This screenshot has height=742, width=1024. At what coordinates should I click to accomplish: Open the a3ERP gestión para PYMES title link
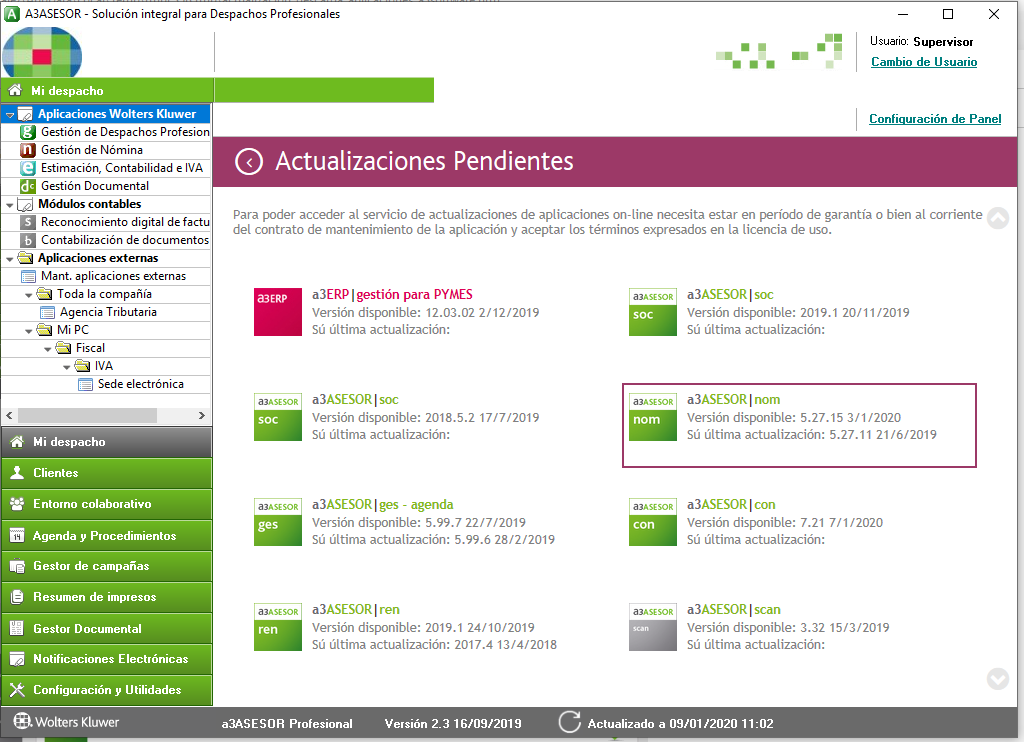click(392, 295)
